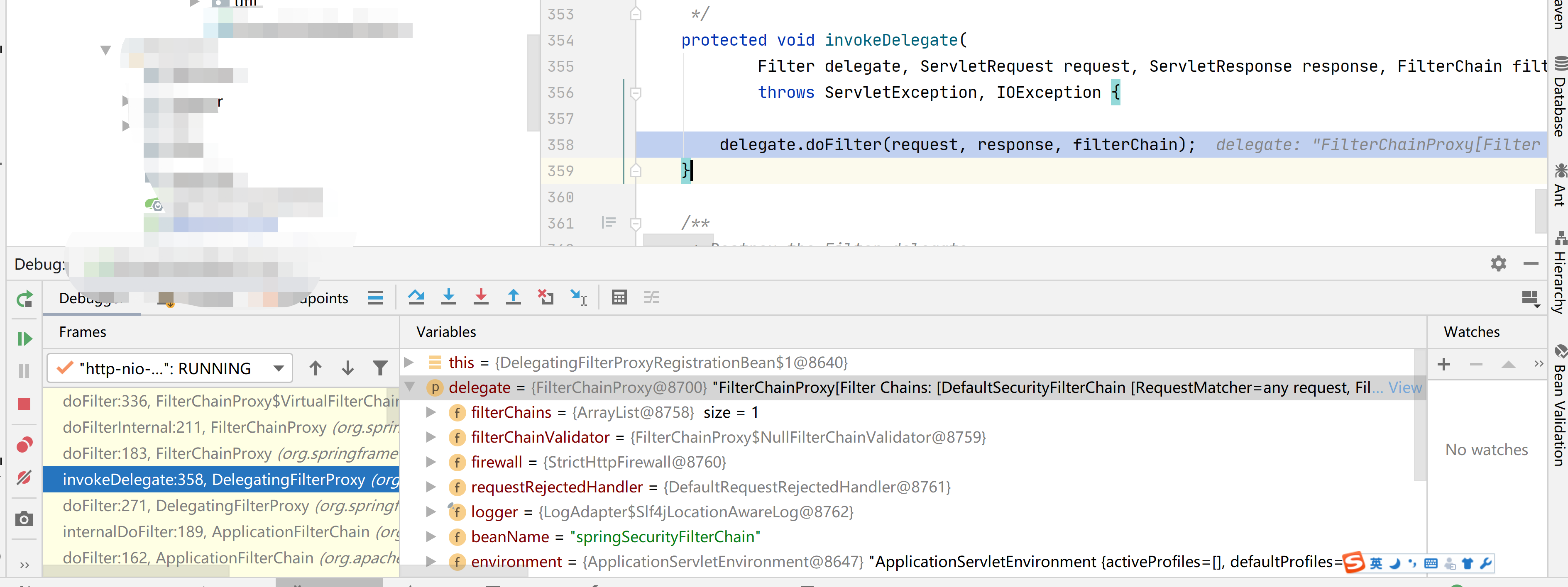Drop the current frame
This screenshot has width=1568, height=587.
(x=545, y=297)
